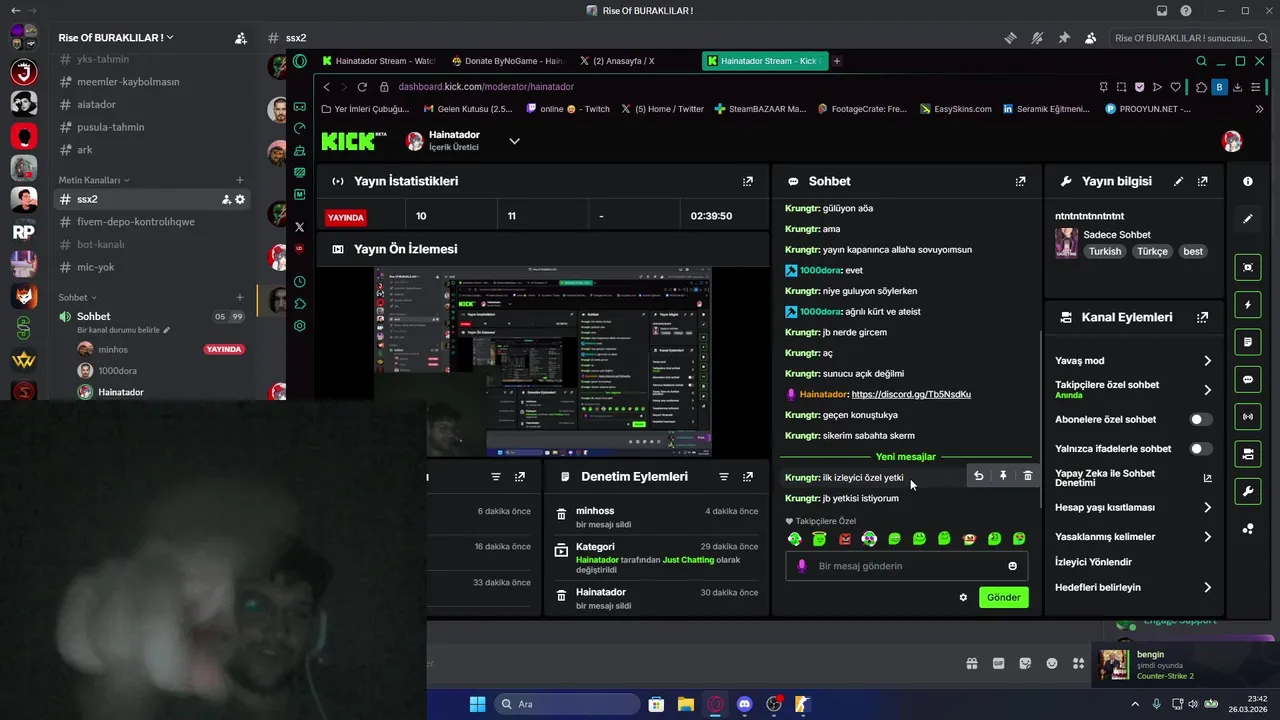Toggle the chat bubble widget in sidebar
The image size is (1280, 720).
(x=1248, y=380)
